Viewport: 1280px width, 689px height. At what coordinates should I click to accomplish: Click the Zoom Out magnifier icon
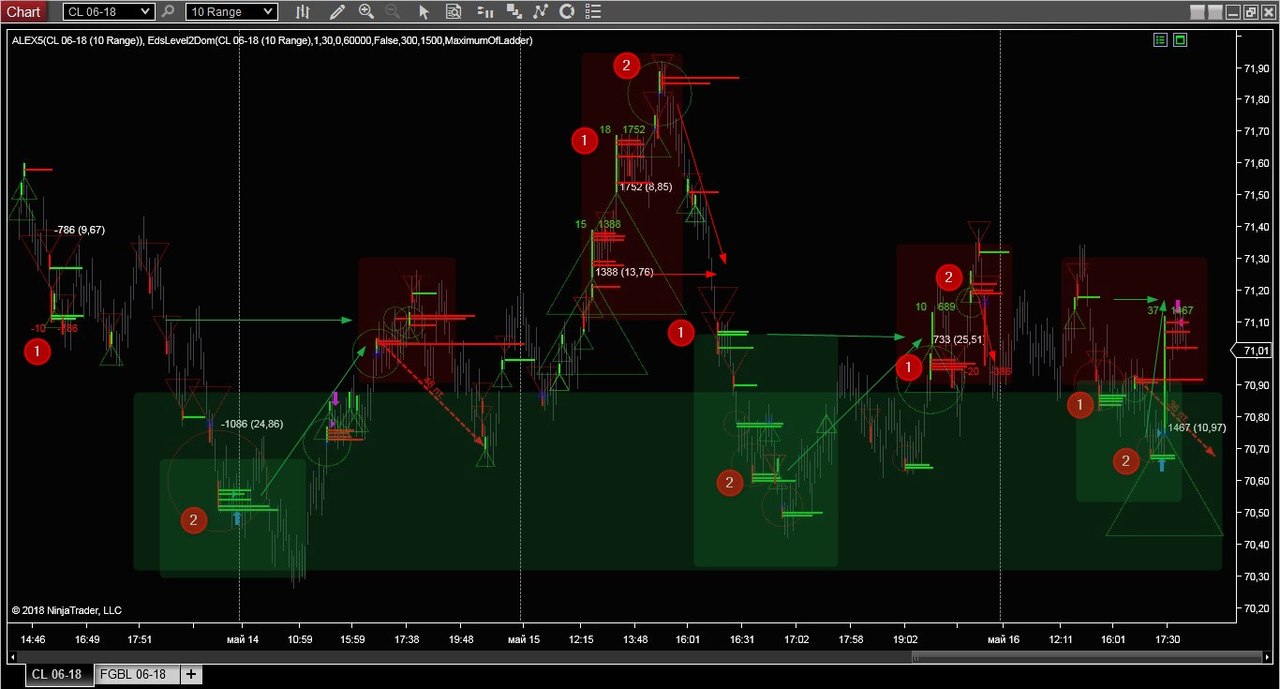point(392,12)
